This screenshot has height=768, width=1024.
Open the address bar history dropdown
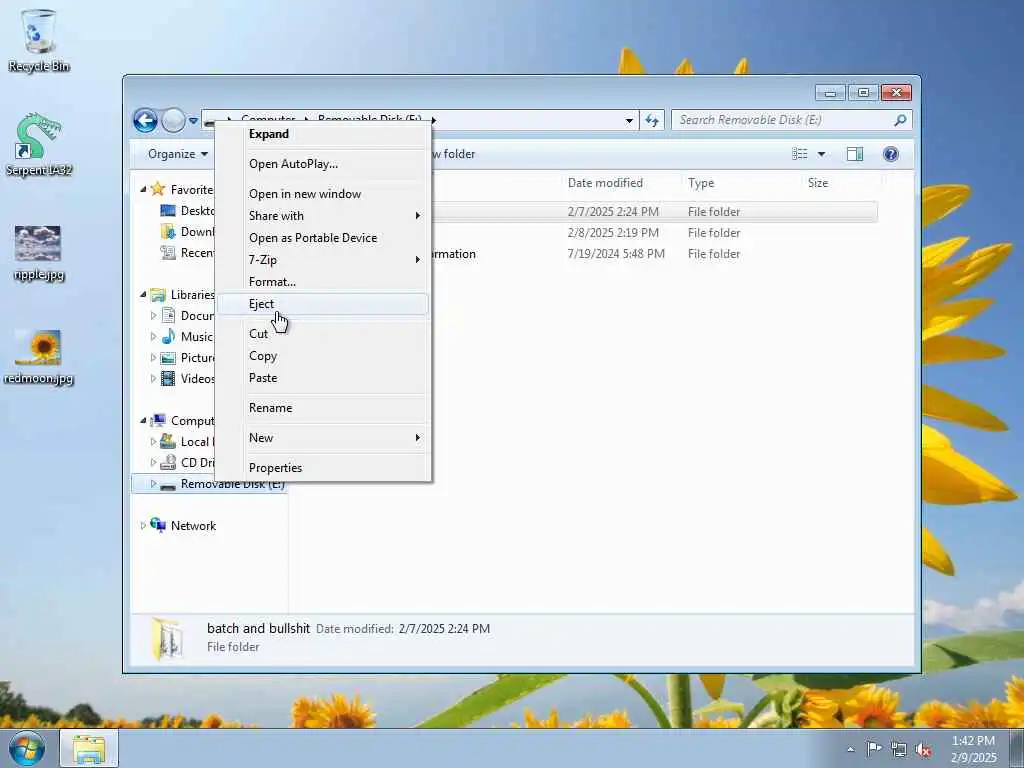(x=629, y=120)
